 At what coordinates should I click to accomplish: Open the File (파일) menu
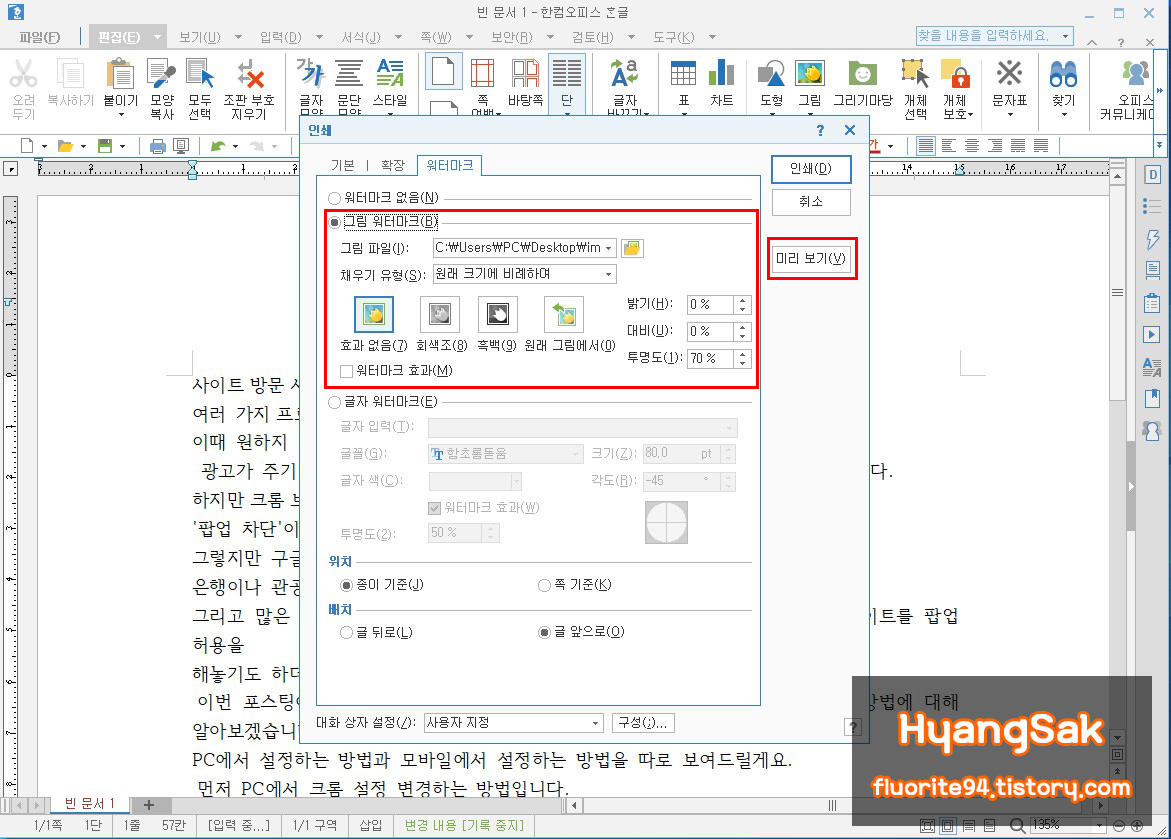coord(40,37)
